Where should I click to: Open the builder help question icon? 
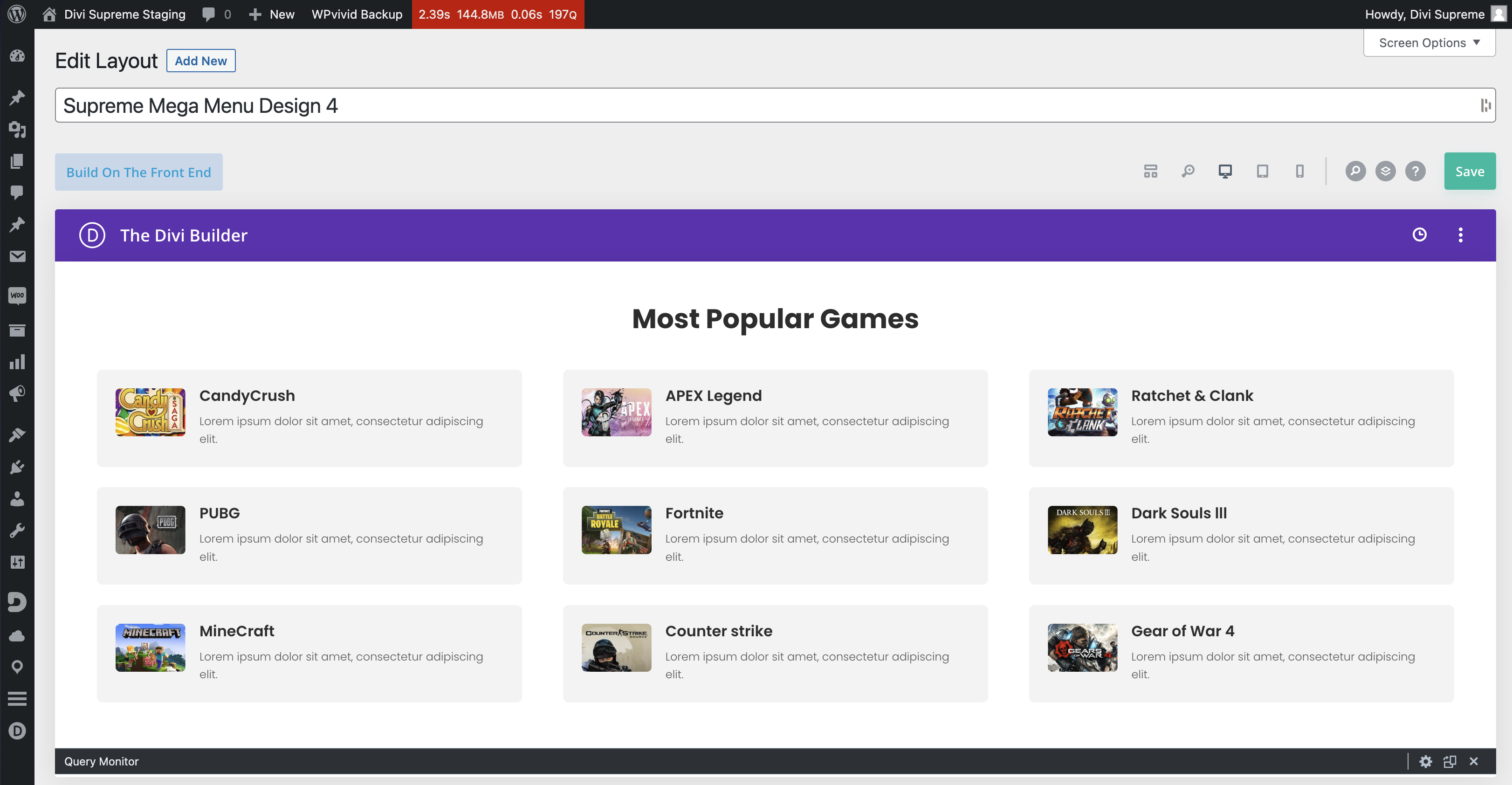pyautogui.click(x=1415, y=172)
